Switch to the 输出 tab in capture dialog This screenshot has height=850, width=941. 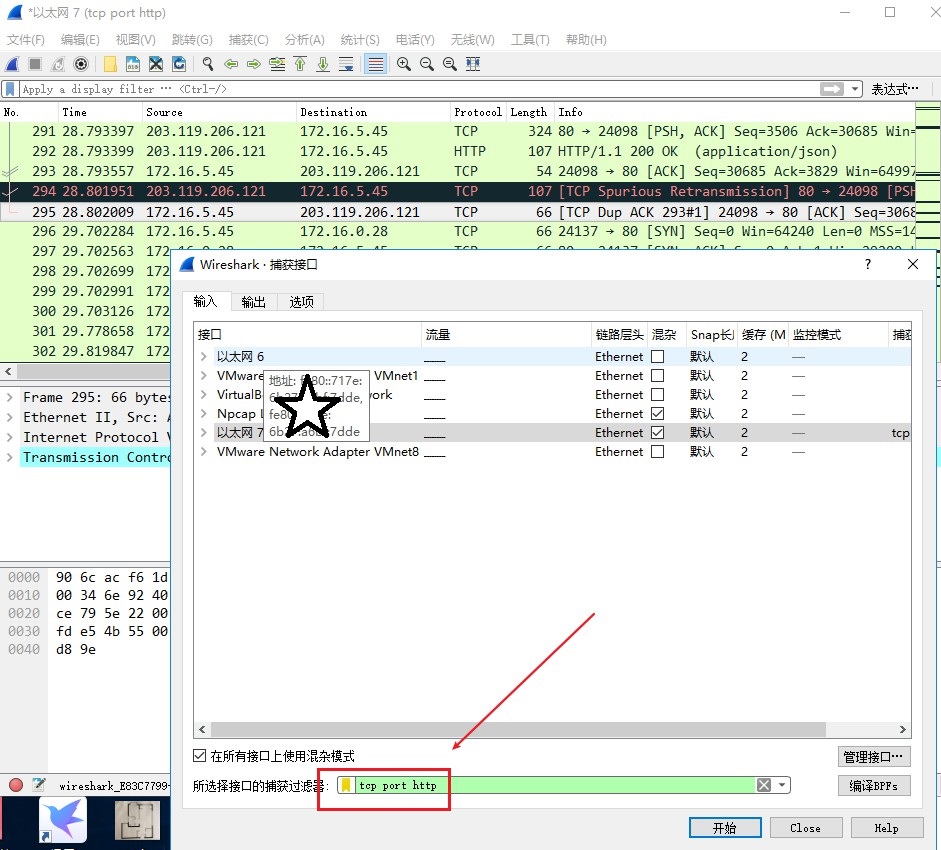(253, 302)
